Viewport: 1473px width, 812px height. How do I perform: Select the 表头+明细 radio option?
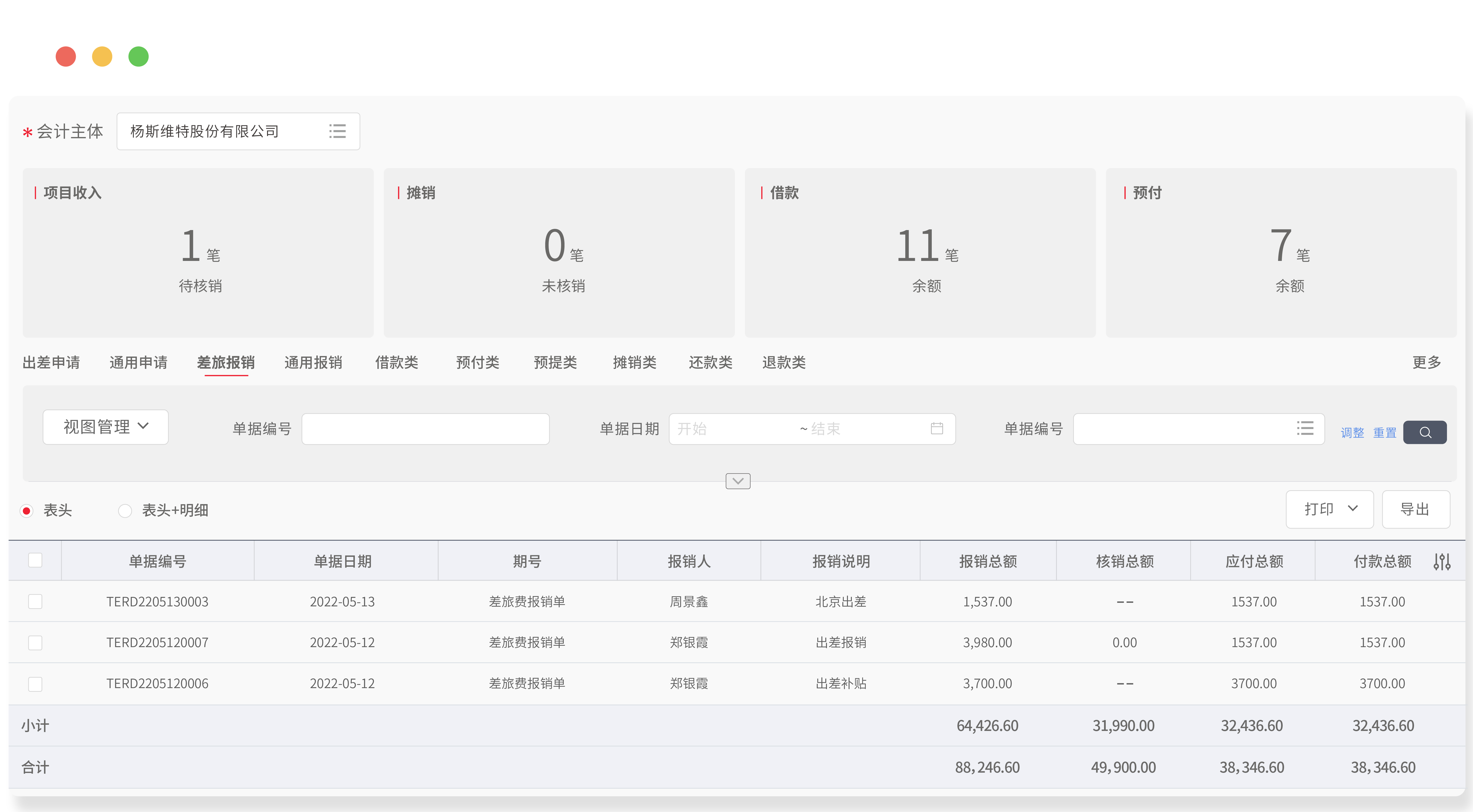click(x=125, y=510)
